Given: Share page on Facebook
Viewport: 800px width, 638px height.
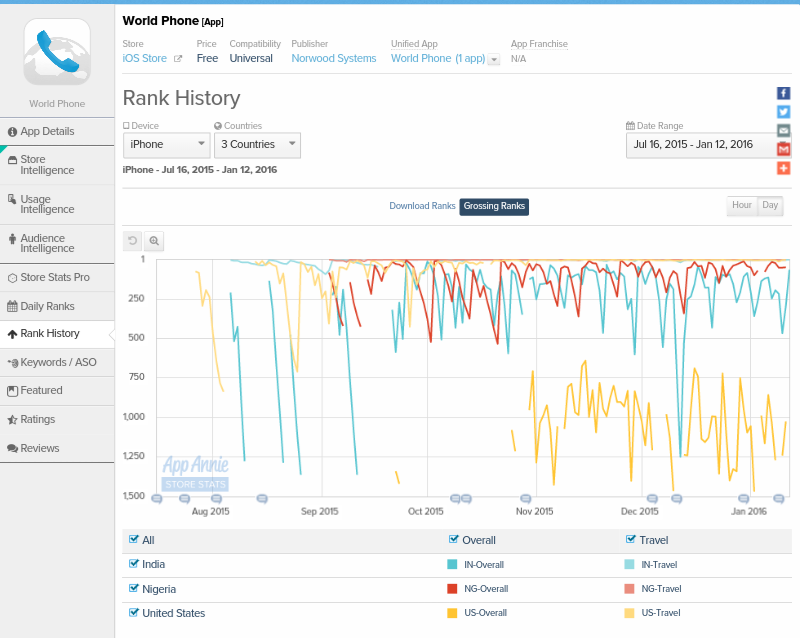Looking at the screenshot, I should tap(783, 93).
